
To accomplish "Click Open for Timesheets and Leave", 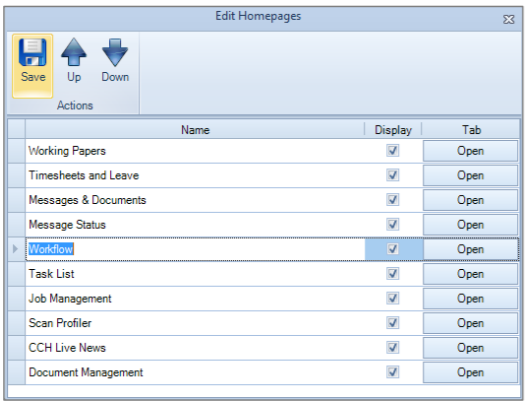I will [x=470, y=175].
